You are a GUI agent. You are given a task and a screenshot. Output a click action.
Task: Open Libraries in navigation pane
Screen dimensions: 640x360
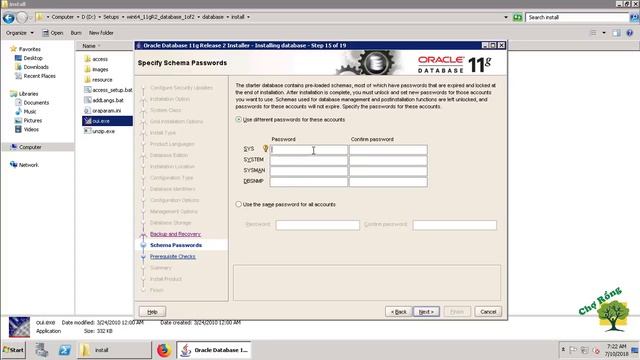point(24,93)
